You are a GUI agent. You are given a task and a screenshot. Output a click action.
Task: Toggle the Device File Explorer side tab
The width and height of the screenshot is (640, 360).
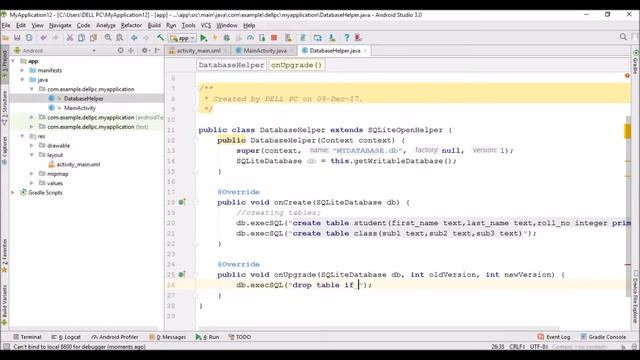click(636, 297)
